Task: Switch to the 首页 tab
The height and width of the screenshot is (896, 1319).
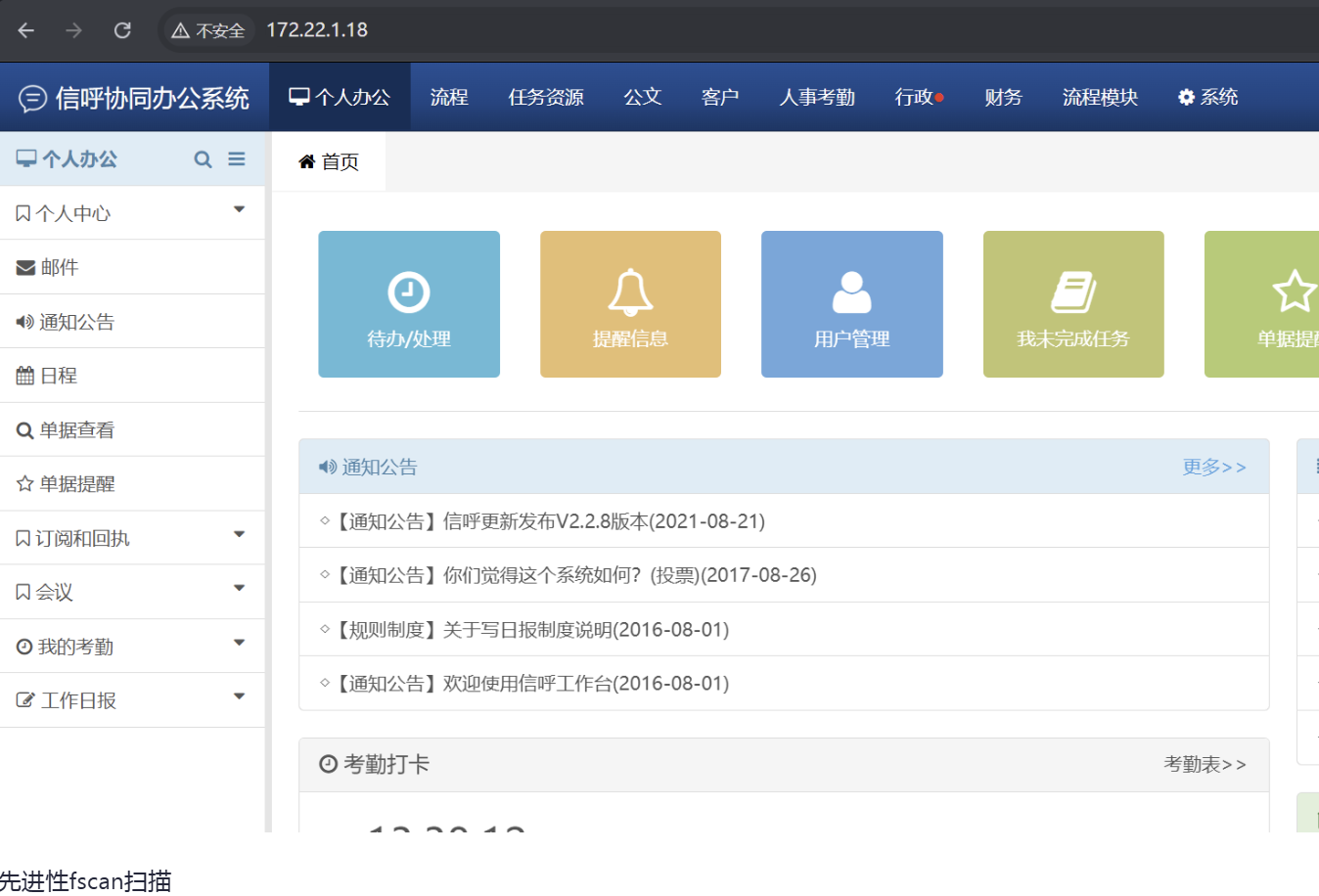Action: pyautogui.click(x=329, y=162)
